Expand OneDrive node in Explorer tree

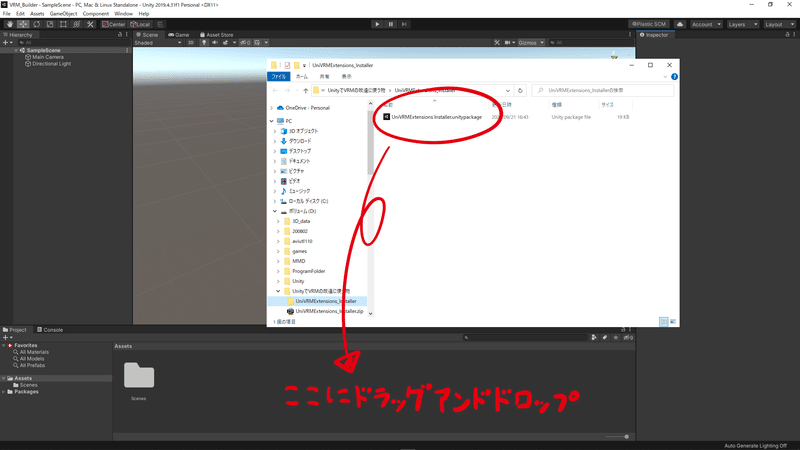coord(272,108)
